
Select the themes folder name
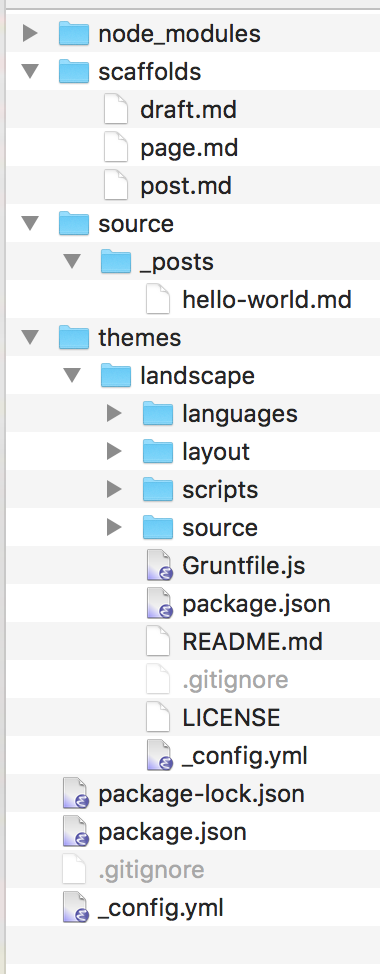coord(140,337)
